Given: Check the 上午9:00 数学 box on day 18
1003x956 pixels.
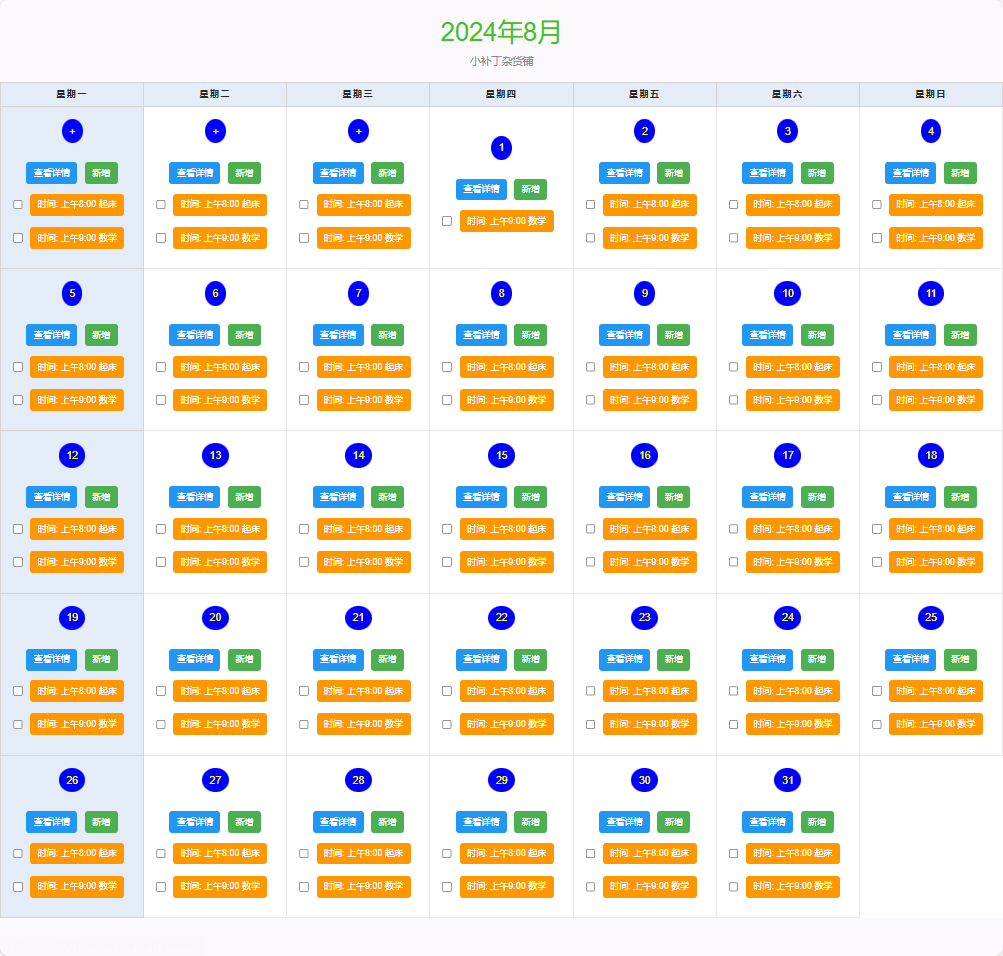Looking at the screenshot, I should (877, 562).
